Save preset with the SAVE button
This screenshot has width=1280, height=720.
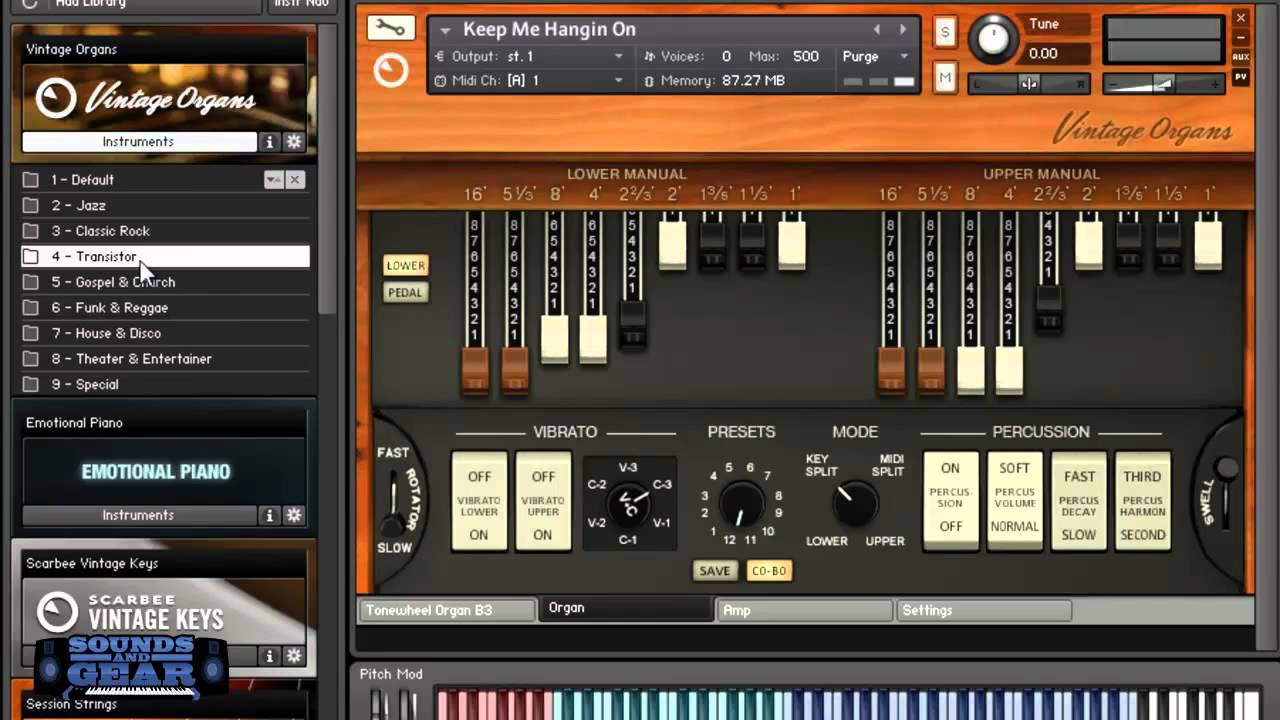[714, 571]
